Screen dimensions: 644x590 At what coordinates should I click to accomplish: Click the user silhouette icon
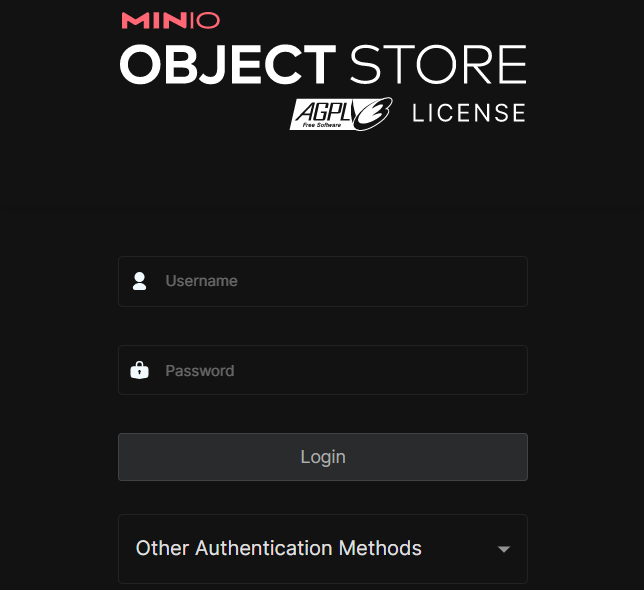[139, 281]
